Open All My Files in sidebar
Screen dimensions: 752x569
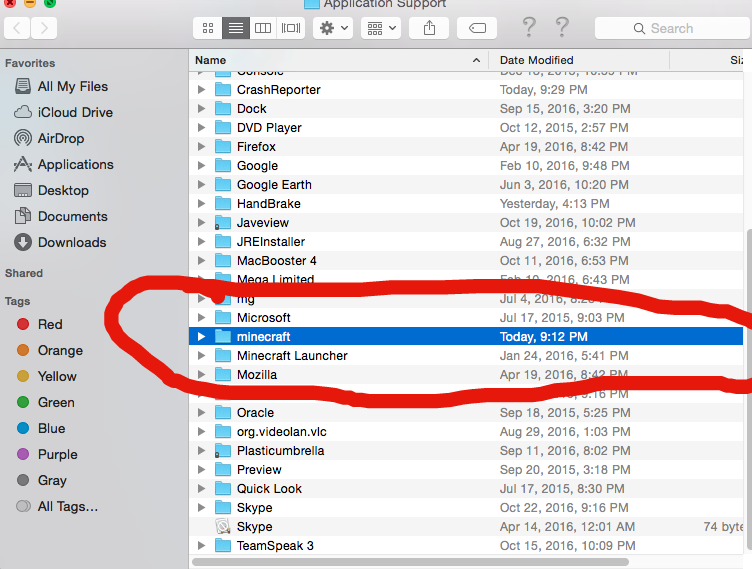[61, 86]
